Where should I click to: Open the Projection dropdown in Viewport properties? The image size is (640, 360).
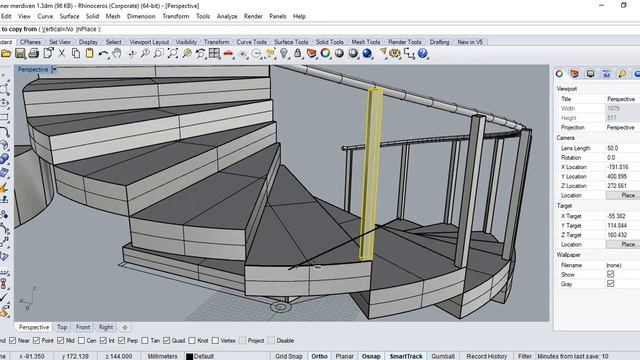click(622, 127)
